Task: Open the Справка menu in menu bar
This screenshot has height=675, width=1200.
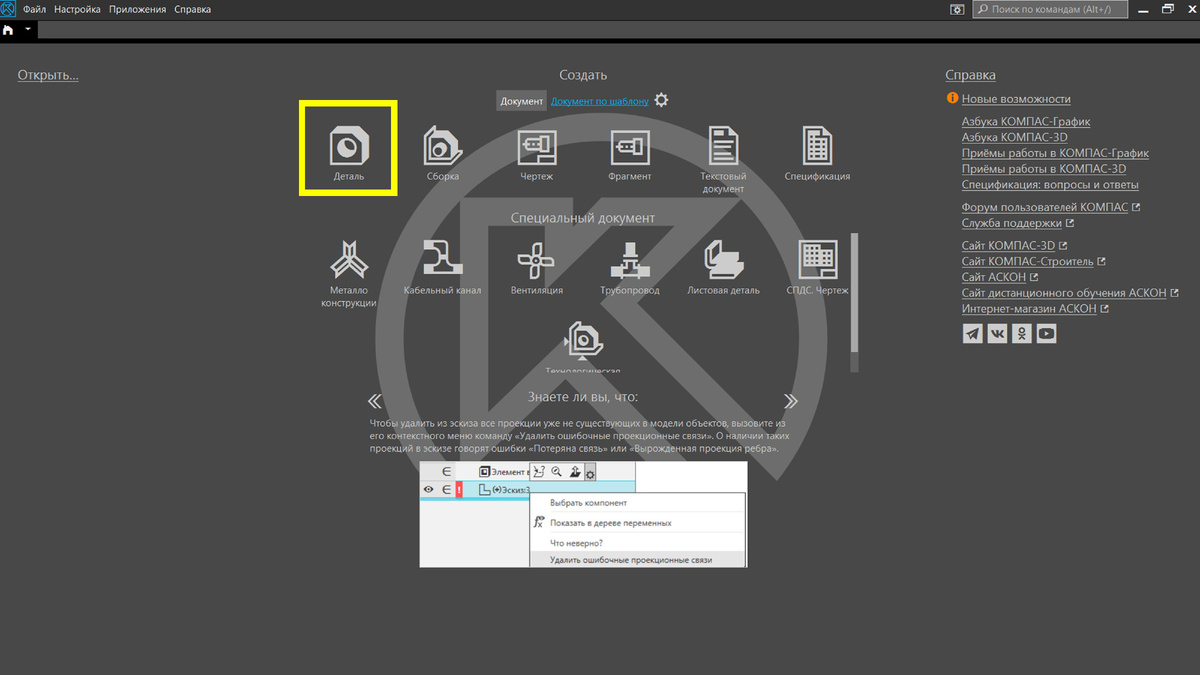Action: pyautogui.click(x=192, y=9)
